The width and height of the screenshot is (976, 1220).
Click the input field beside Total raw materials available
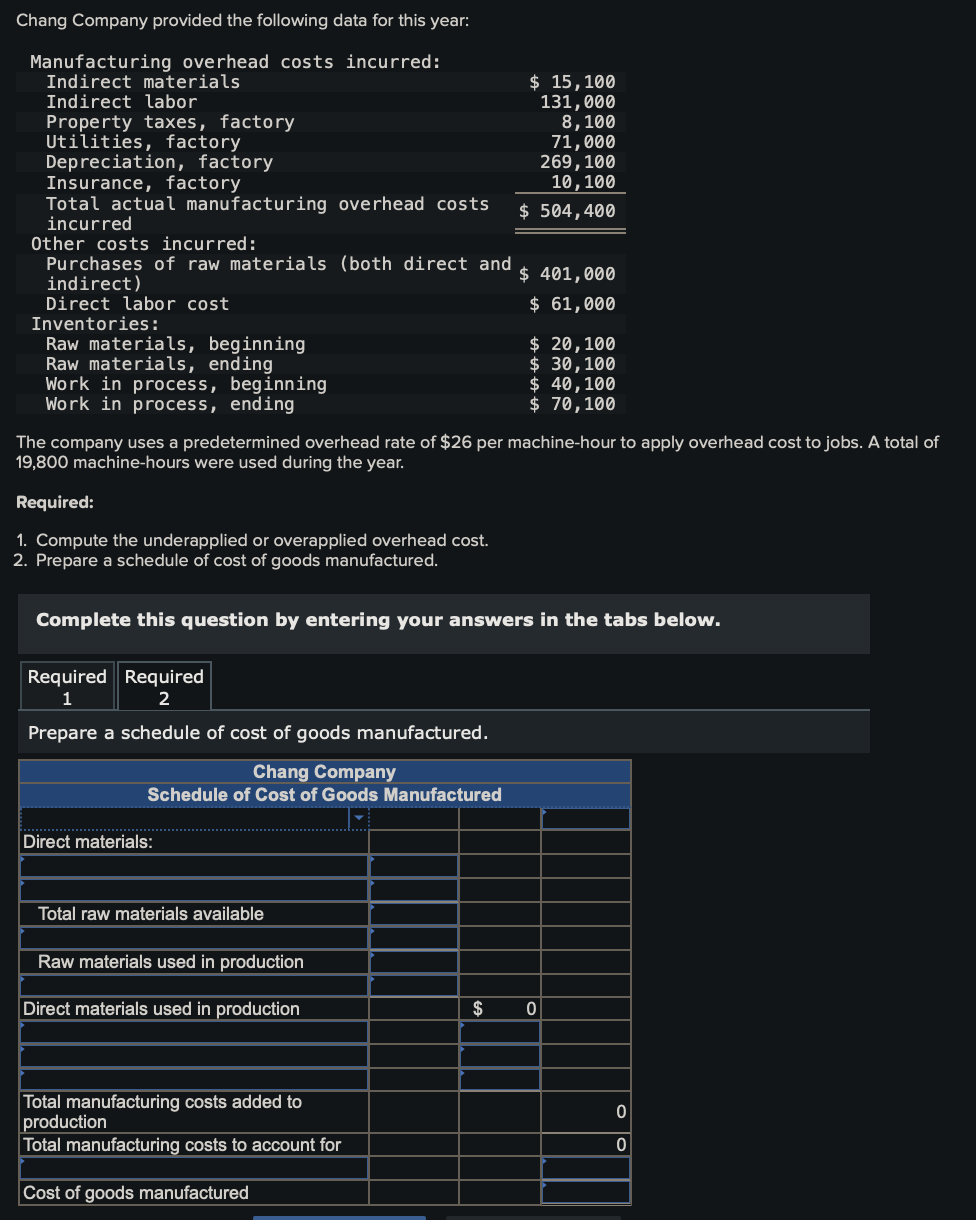[x=413, y=913]
